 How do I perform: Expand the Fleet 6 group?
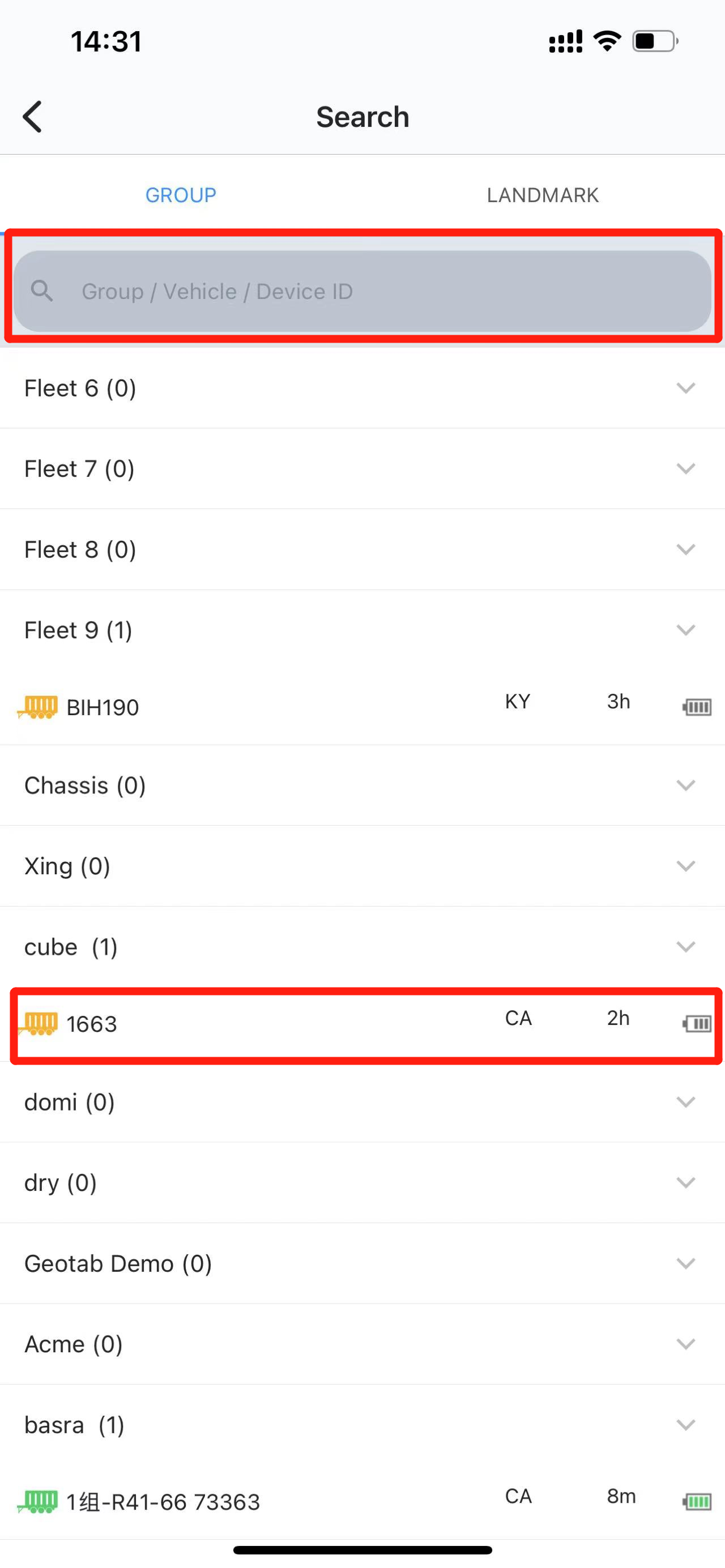[x=685, y=388]
